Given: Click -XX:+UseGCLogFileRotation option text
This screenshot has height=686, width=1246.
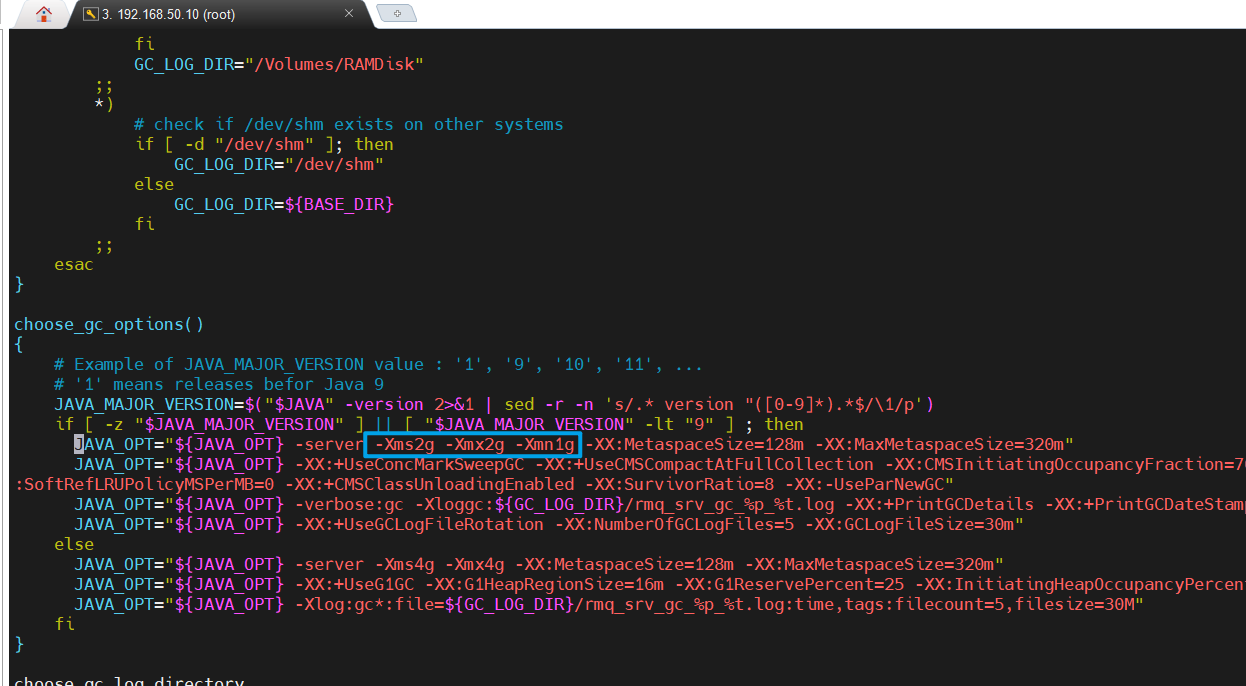Looking at the screenshot, I should 419,524.
